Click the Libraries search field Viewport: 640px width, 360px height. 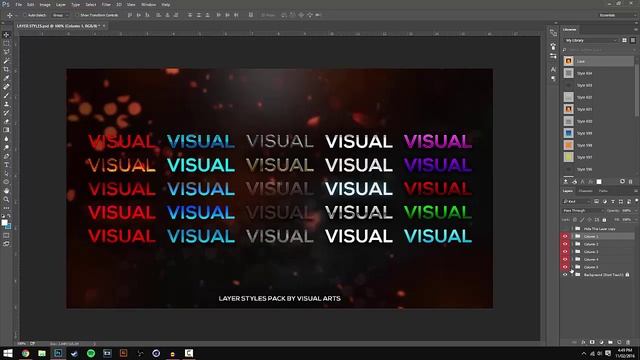[598, 50]
